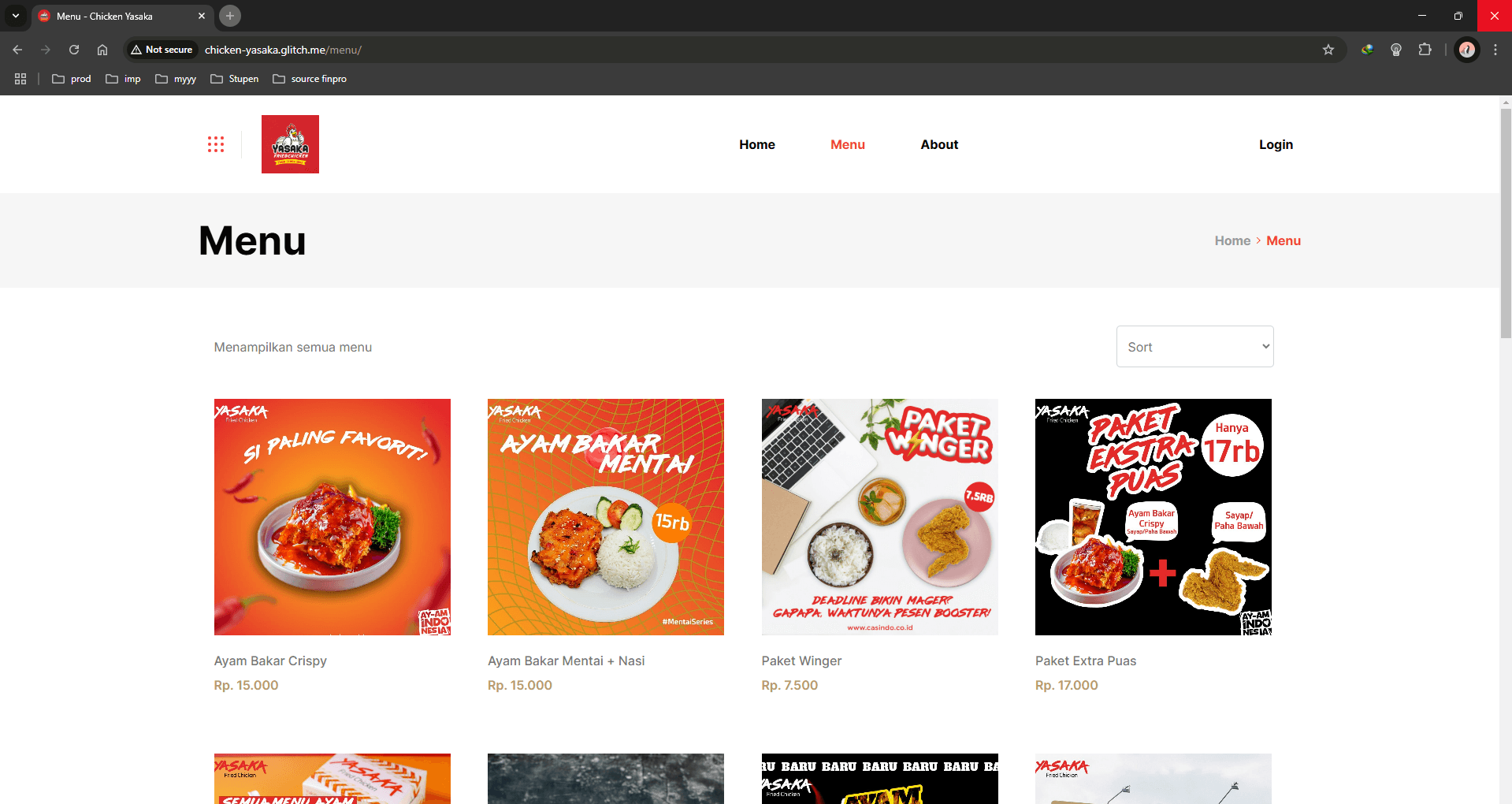Open the extensions puzzle icon

[x=1425, y=50]
